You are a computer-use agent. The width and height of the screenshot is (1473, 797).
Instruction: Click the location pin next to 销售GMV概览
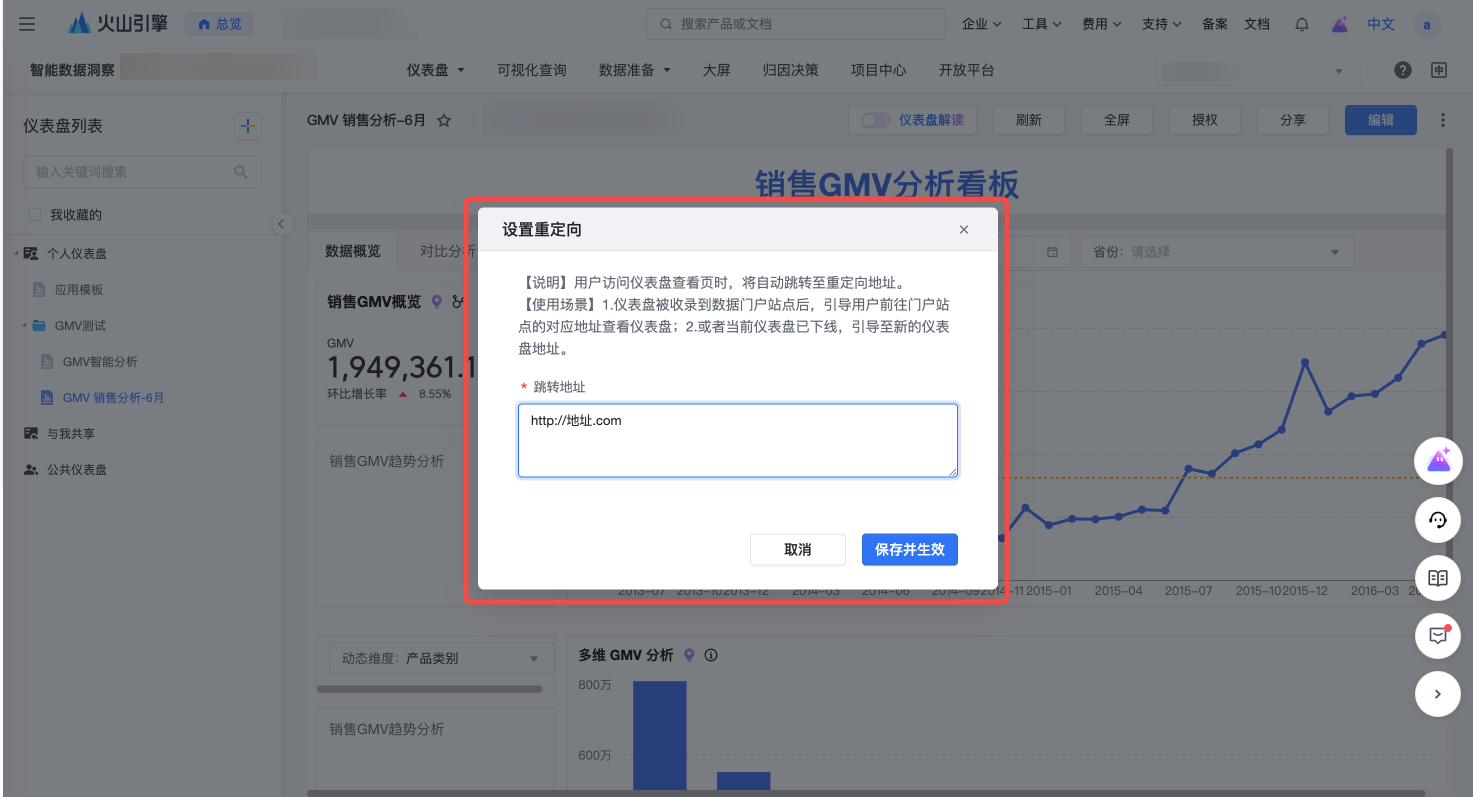point(436,301)
